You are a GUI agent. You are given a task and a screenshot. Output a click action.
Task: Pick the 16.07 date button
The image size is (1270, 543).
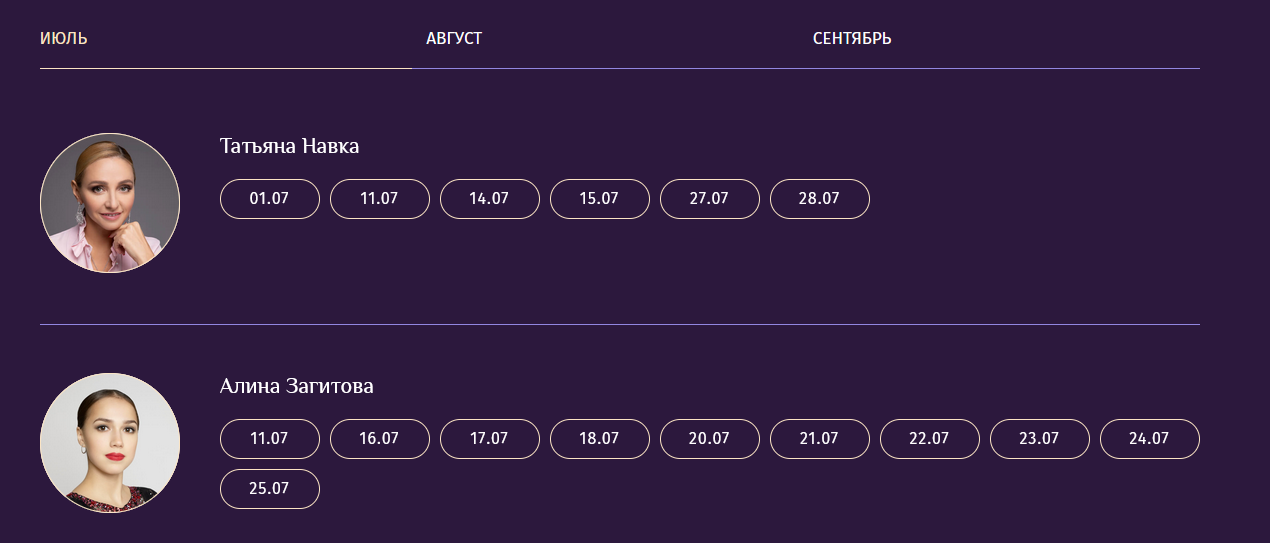(379, 439)
